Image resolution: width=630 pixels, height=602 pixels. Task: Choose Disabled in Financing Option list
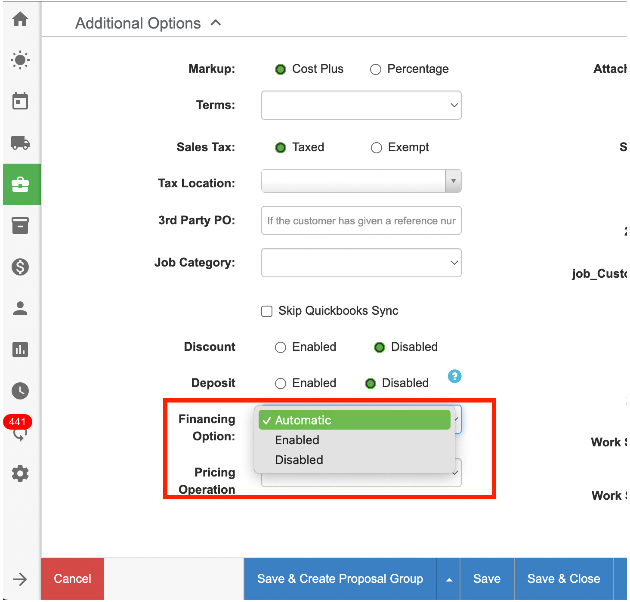pyautogui.click(x=299, y=460)
